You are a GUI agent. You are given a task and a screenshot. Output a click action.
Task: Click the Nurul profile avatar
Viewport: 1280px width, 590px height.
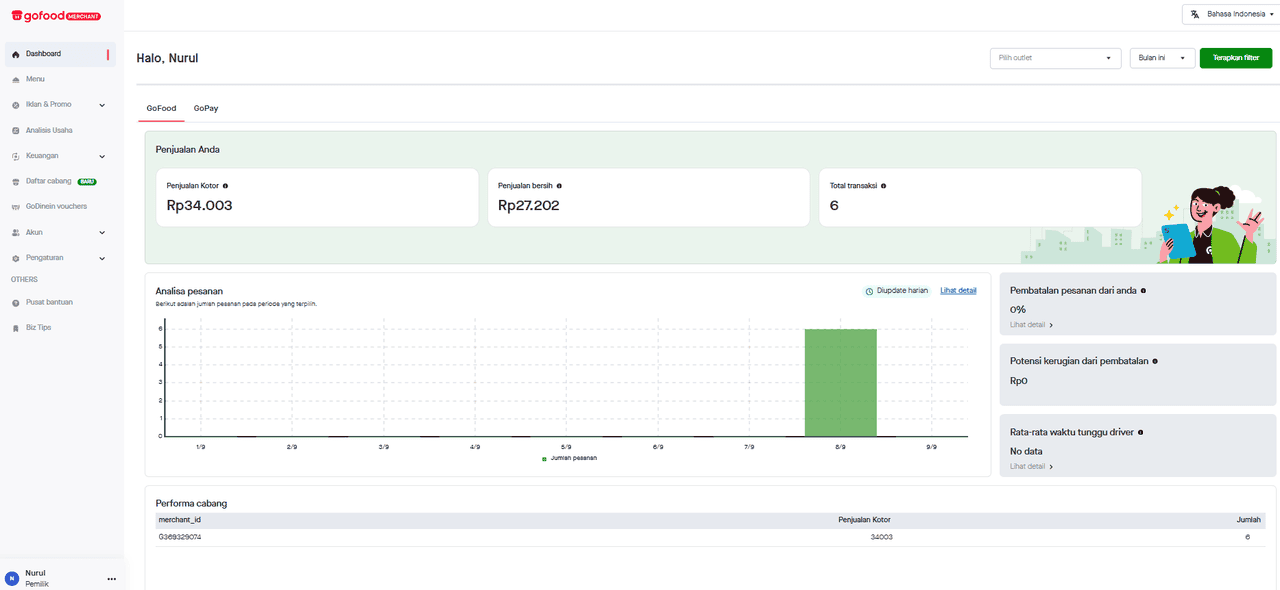(x=12, y=578)
